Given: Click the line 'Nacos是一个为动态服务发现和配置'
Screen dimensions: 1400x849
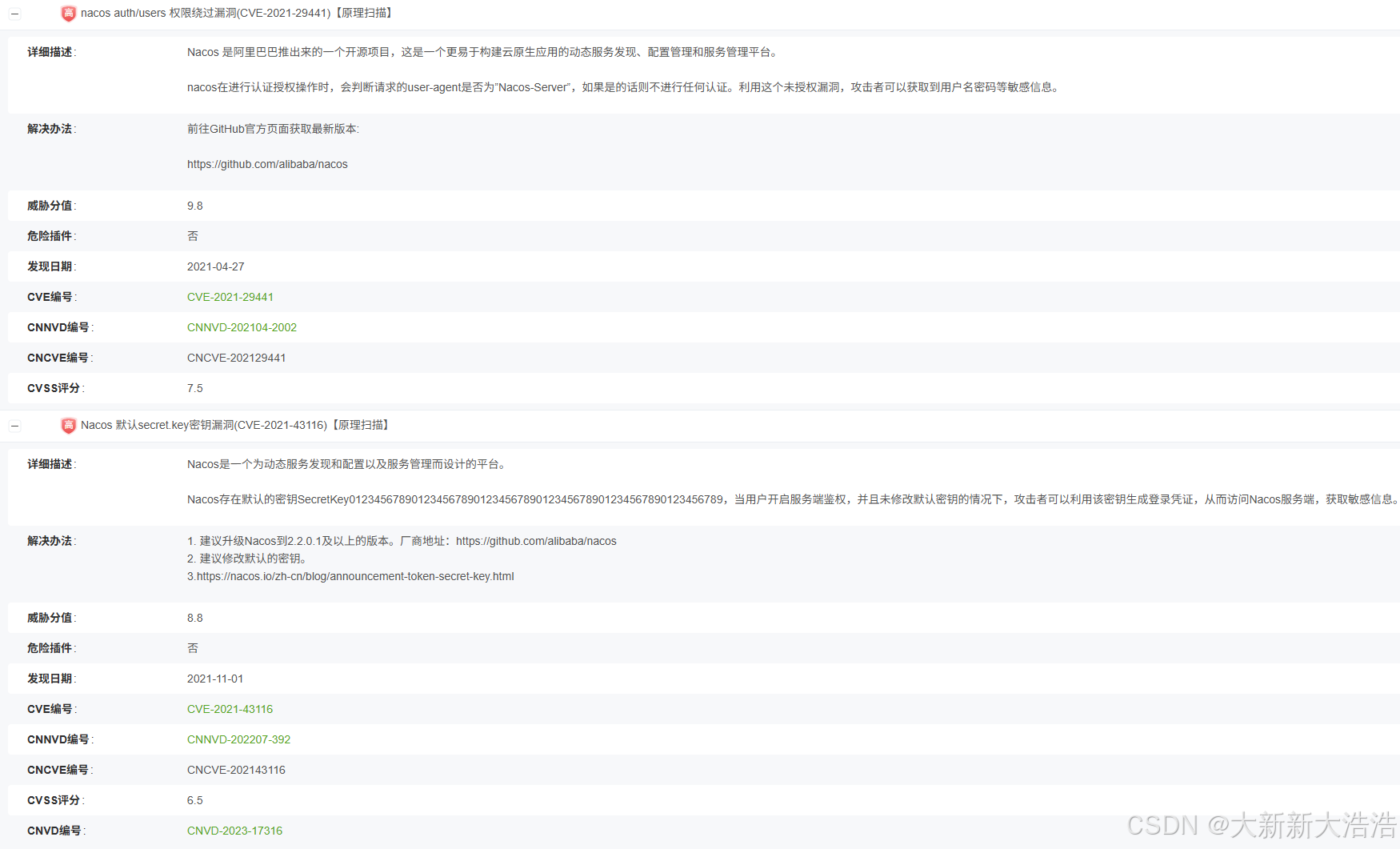Looking at the screenshot, I should pyautogui.click(x=346, y=464).
